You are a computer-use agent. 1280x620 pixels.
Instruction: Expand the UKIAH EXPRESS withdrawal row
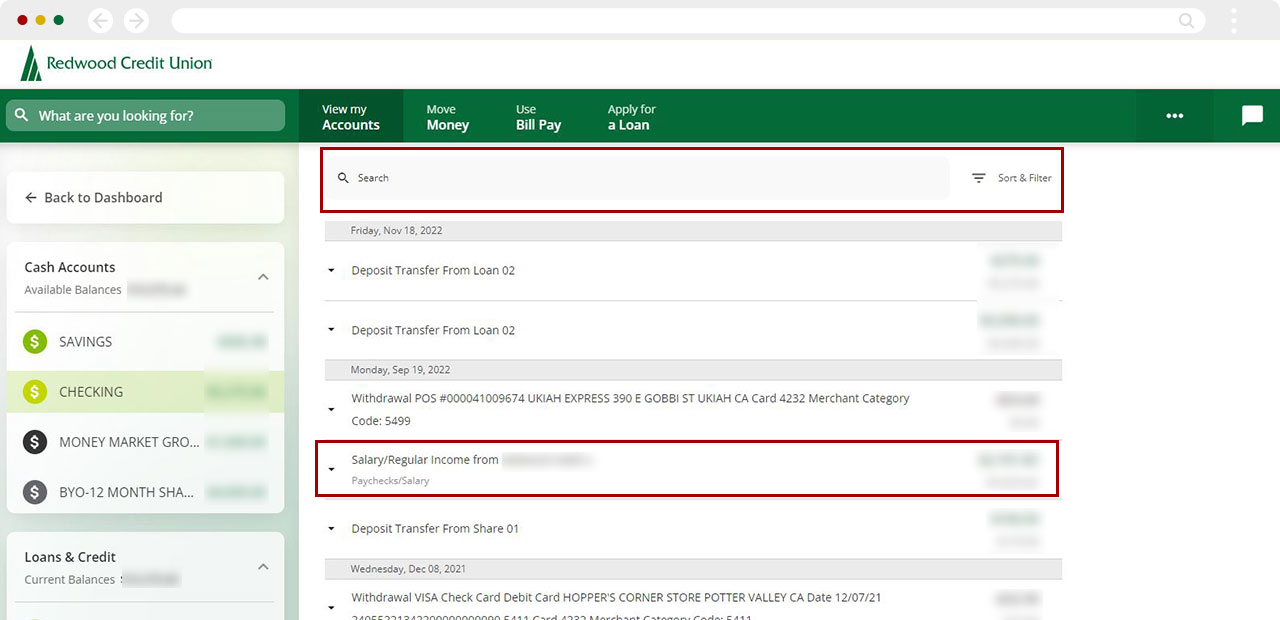click(331, 410)
